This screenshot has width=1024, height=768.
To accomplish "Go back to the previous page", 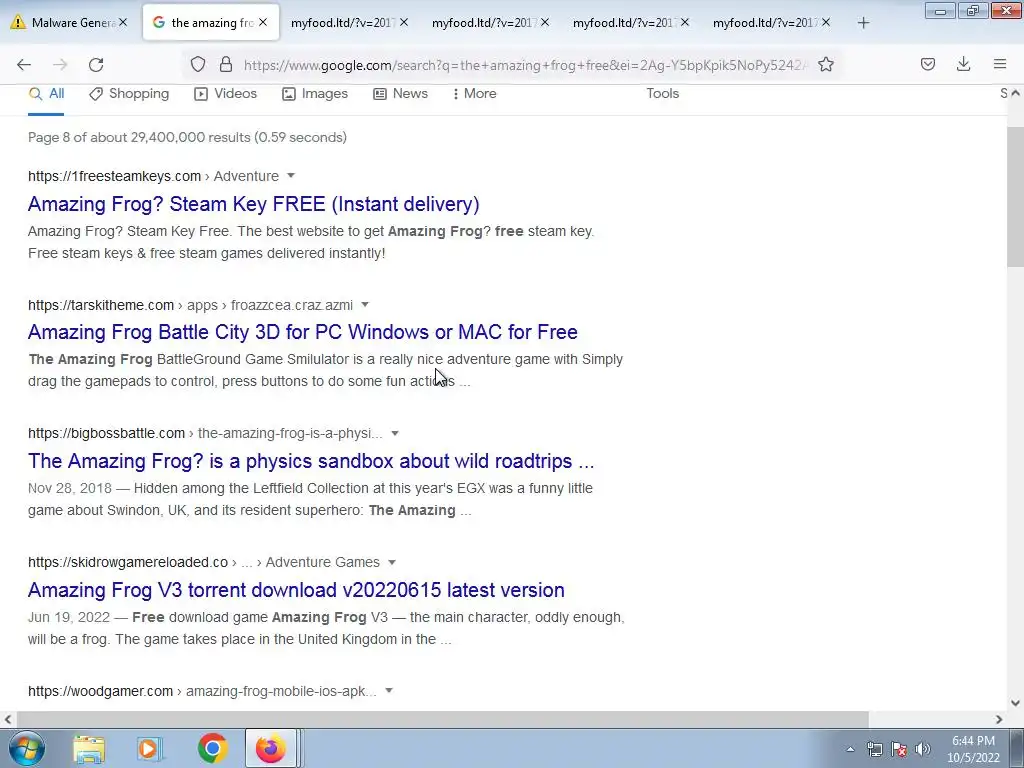I will (24, 64).
